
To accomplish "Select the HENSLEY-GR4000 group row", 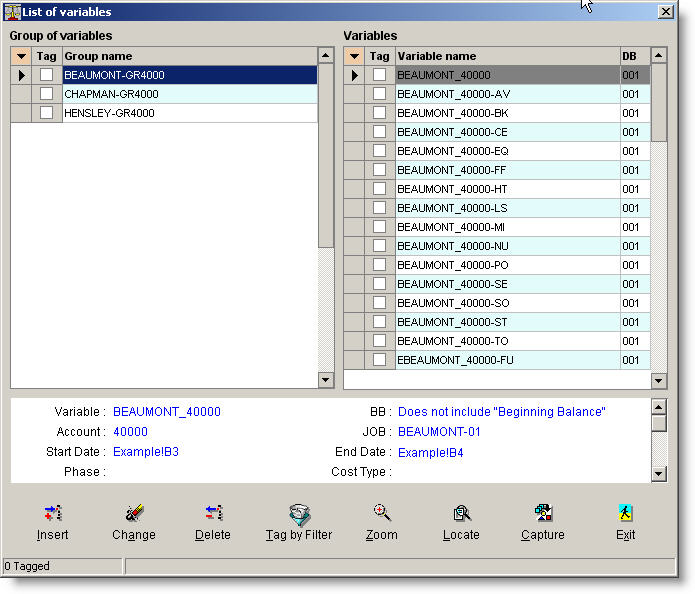I will click(190, 113).
